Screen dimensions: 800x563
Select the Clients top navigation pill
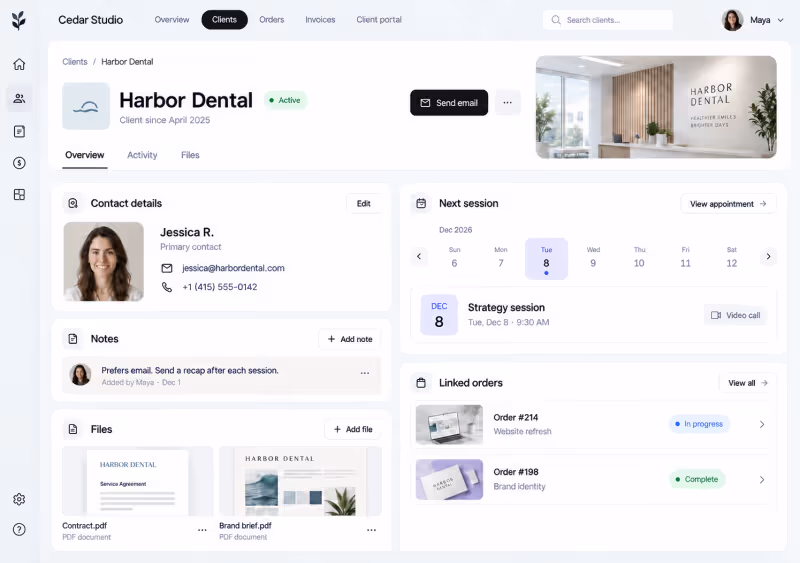224,19
